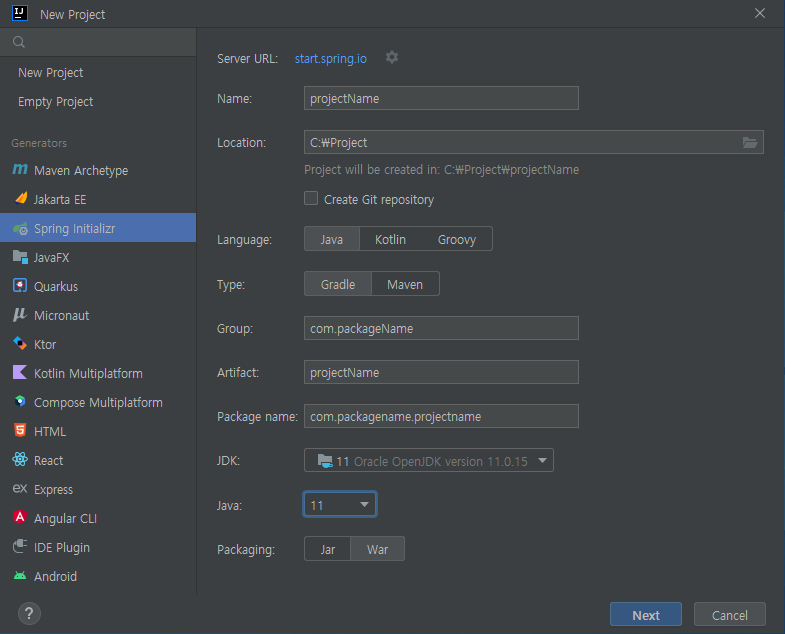Click the HTML5 shield icon

point(20,430)
